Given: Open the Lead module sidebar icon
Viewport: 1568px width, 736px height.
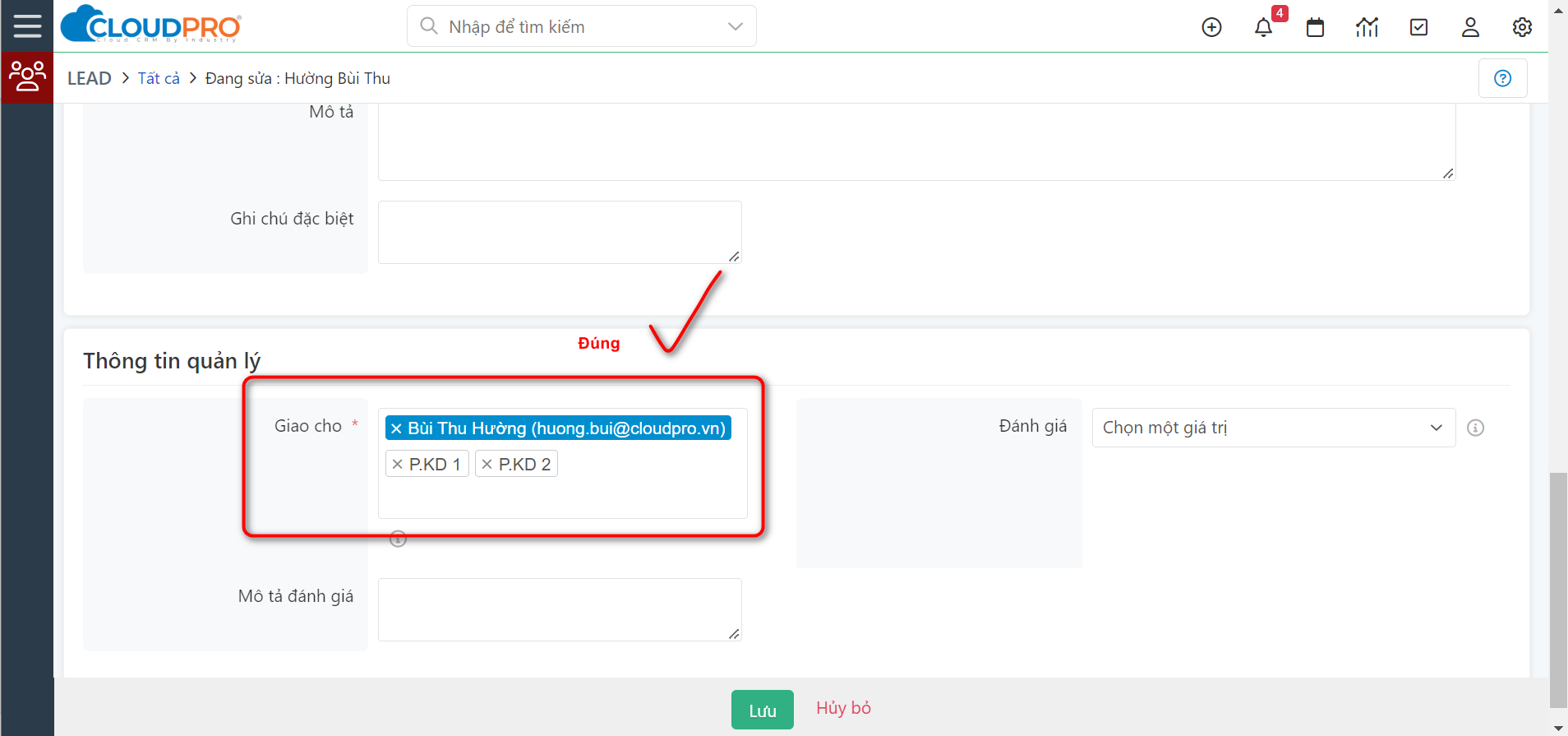Looking at the screenshot, I should (x=27, y=77).
